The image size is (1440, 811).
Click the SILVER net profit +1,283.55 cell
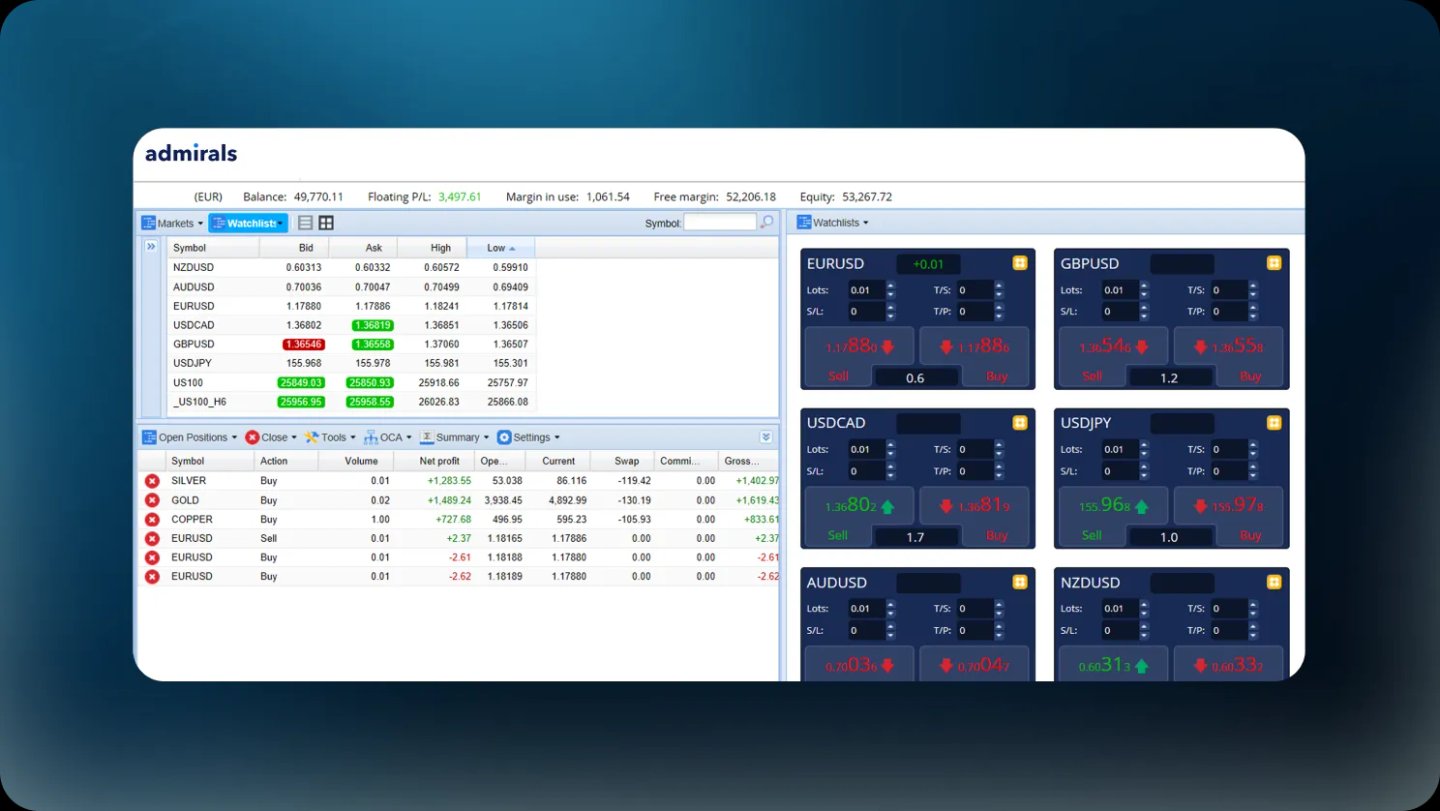[x=449, y=481]
